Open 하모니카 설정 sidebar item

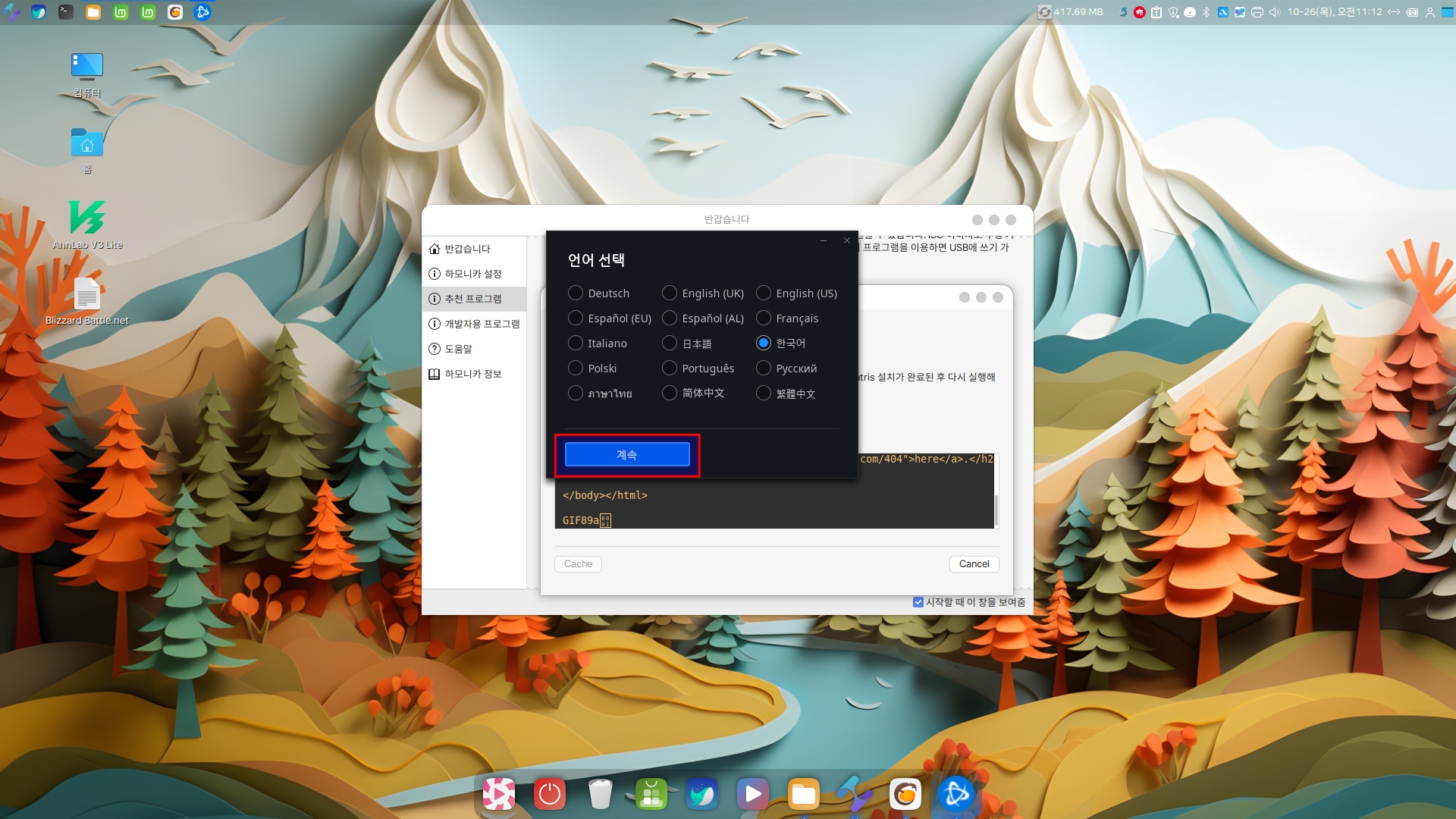point(472,274)
